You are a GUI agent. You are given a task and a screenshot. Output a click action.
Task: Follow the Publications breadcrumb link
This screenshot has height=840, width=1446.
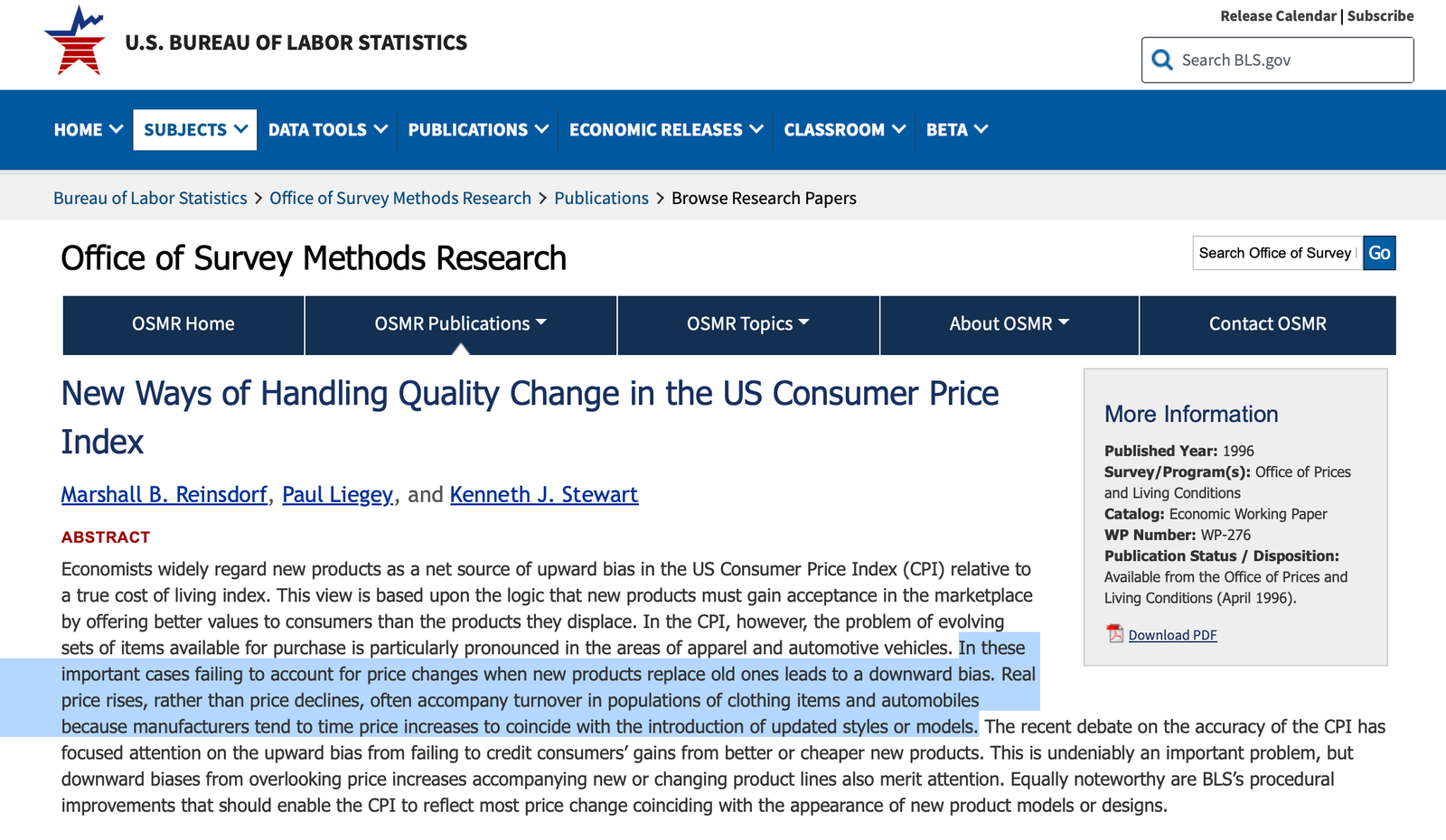pyautogui.click(x=601, y=198)
